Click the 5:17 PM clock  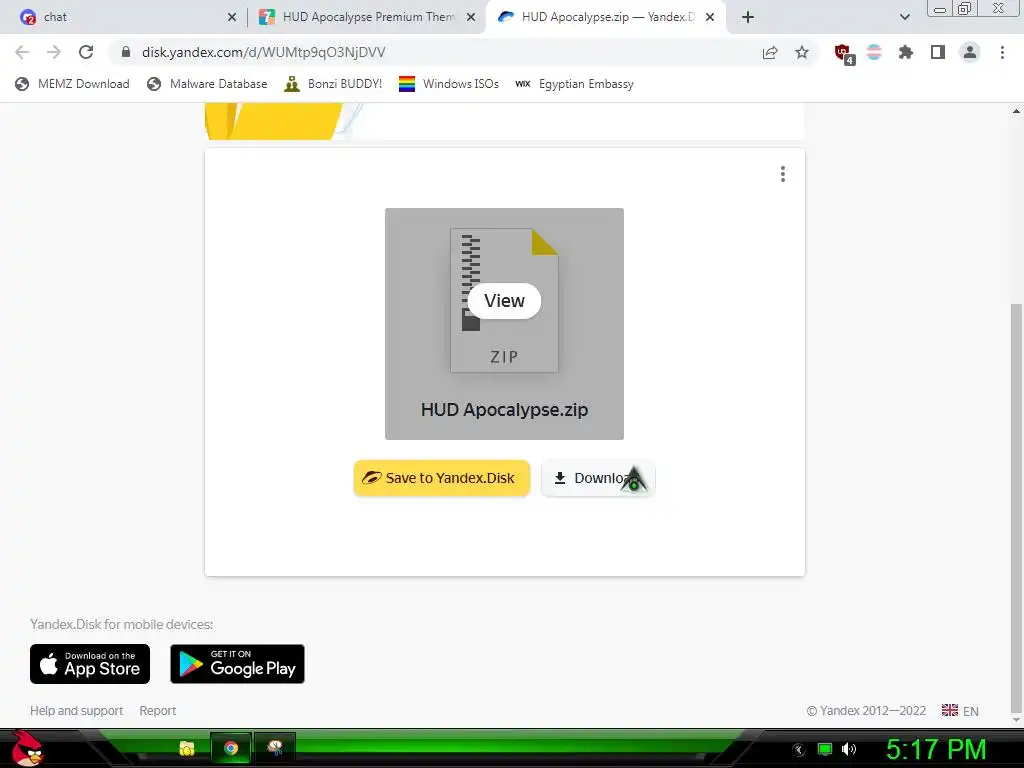pos(935,750)
